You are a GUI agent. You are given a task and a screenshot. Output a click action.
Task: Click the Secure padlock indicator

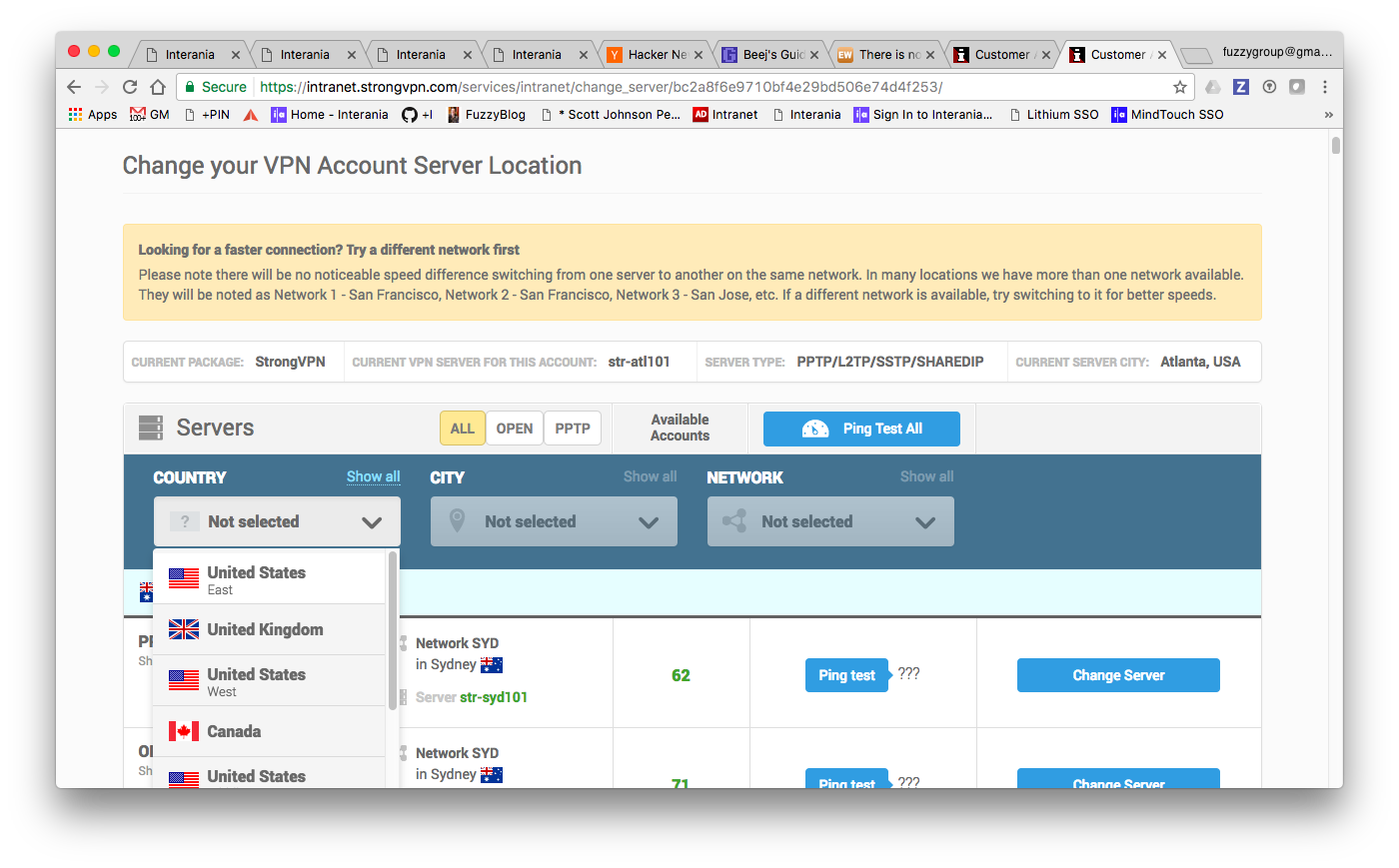(216, 87)
